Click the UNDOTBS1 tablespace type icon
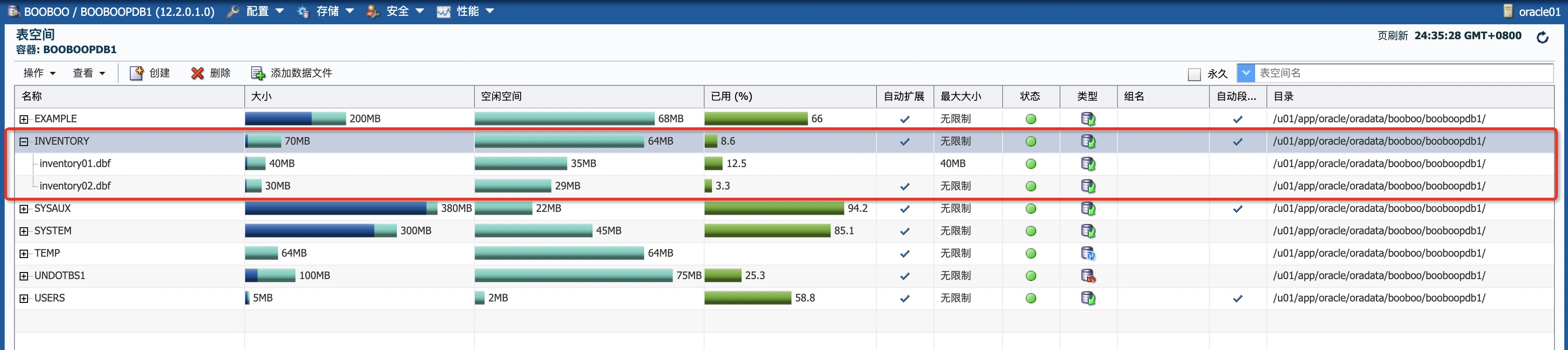Screen dimensions: 1568x350 (1088, 276)
